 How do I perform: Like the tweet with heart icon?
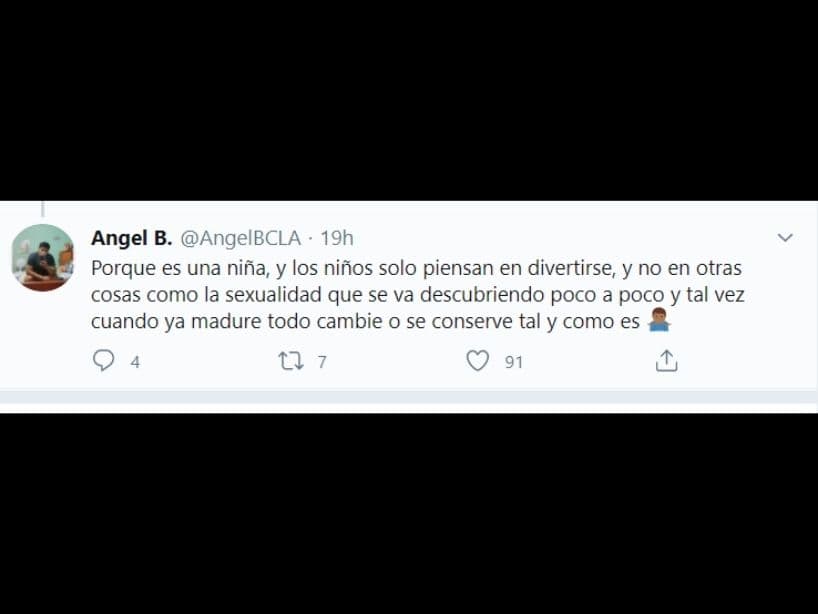(x=477, y=361)
